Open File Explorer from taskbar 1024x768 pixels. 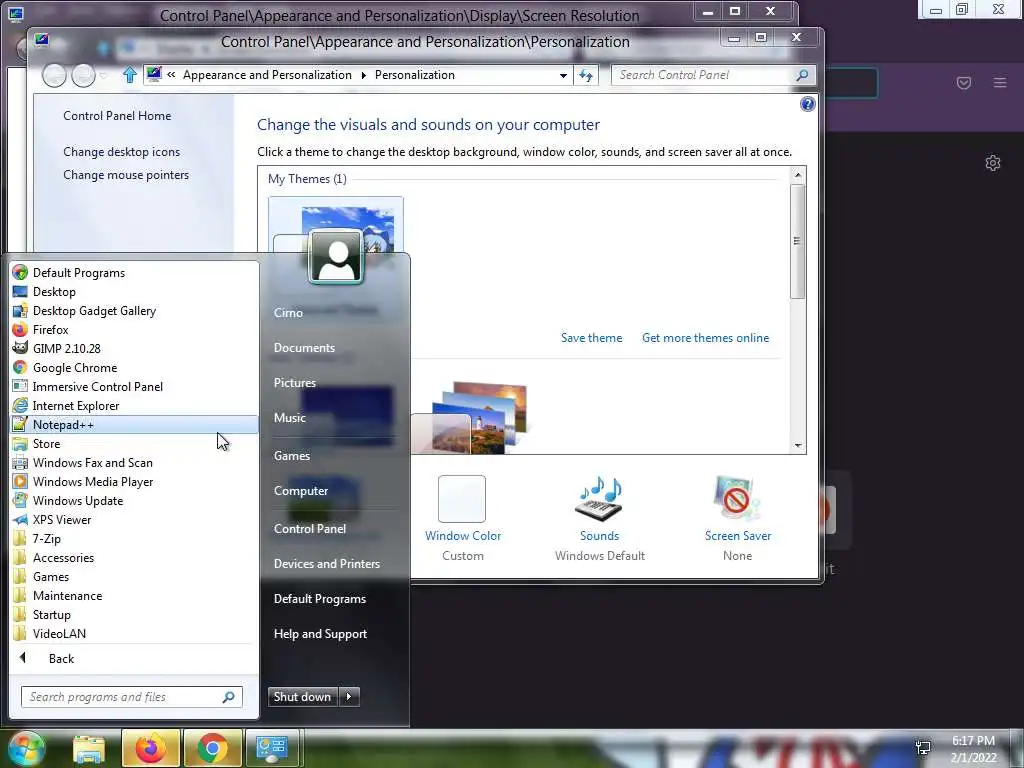(x=89, y=748)
